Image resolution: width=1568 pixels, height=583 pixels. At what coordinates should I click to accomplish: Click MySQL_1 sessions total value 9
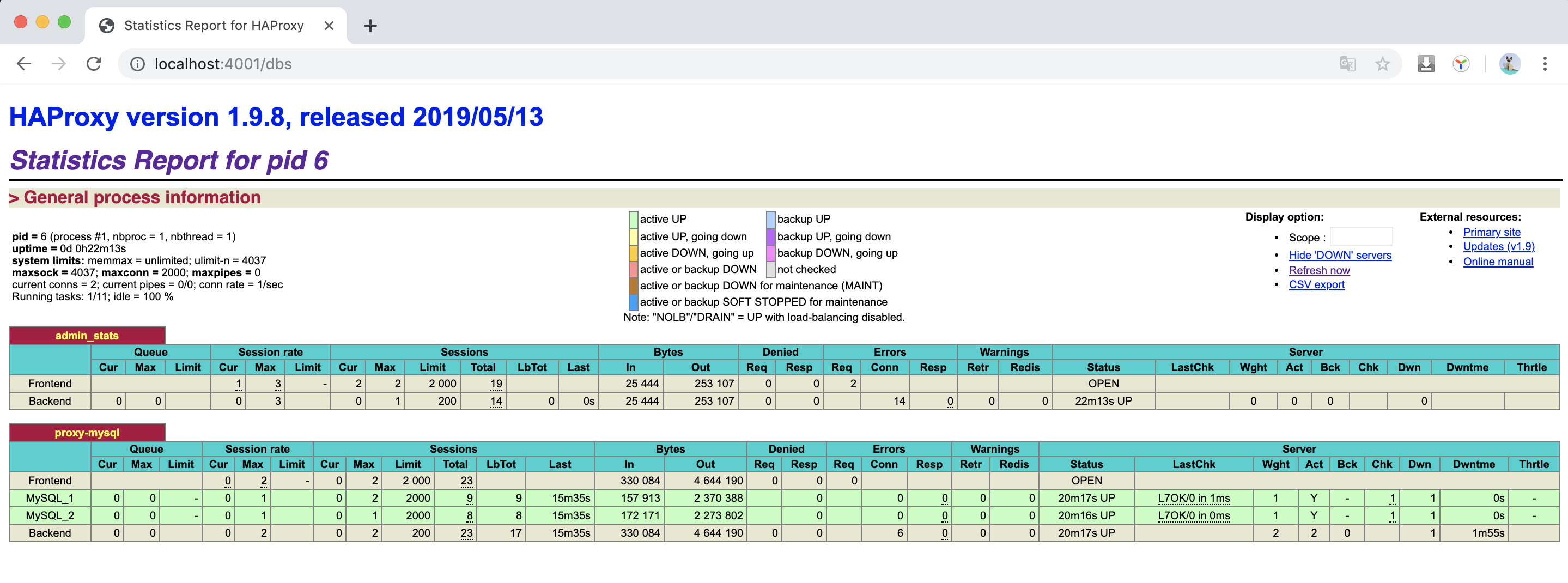tap(469, 498)
